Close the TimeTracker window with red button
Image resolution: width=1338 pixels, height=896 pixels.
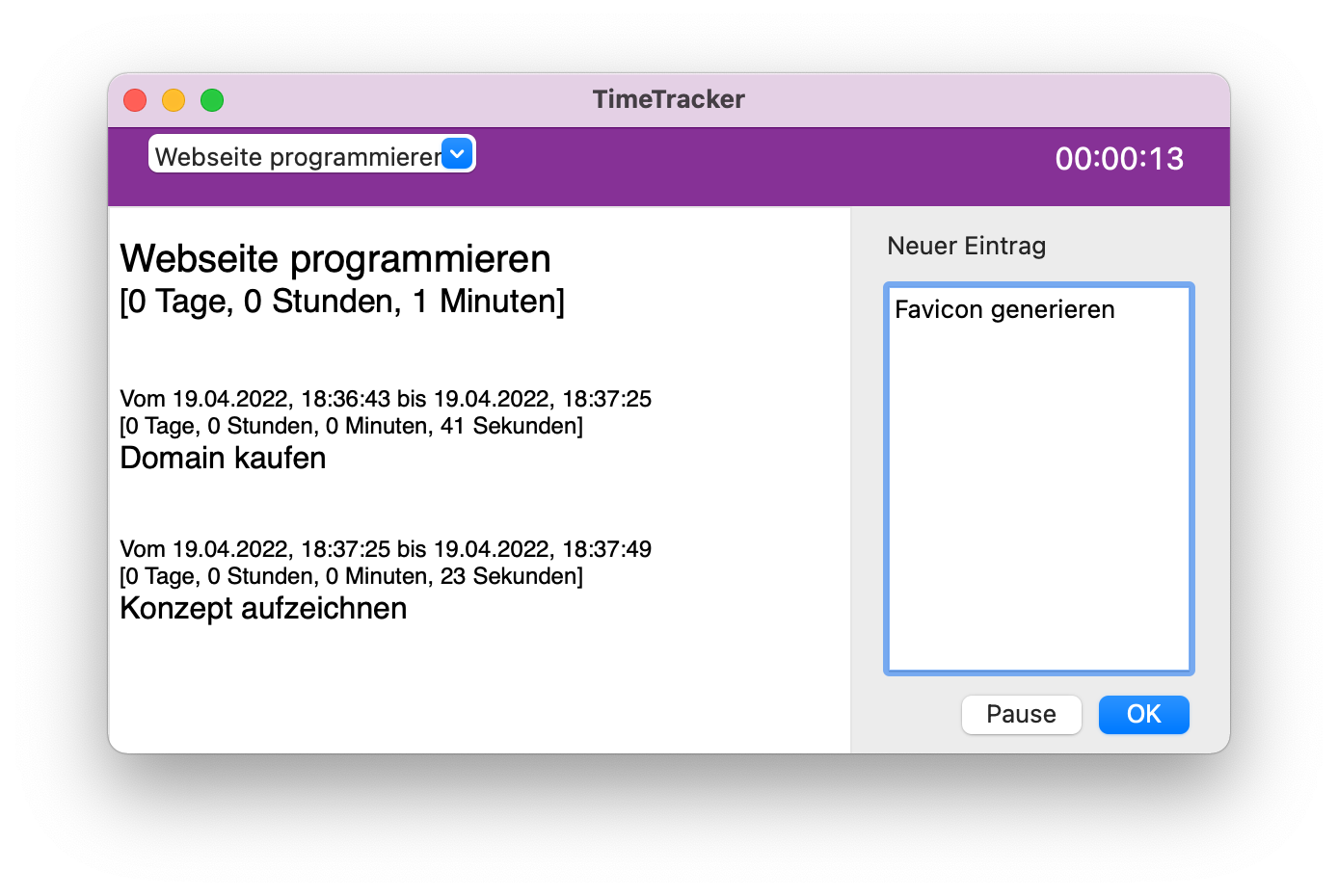(135, 100)
